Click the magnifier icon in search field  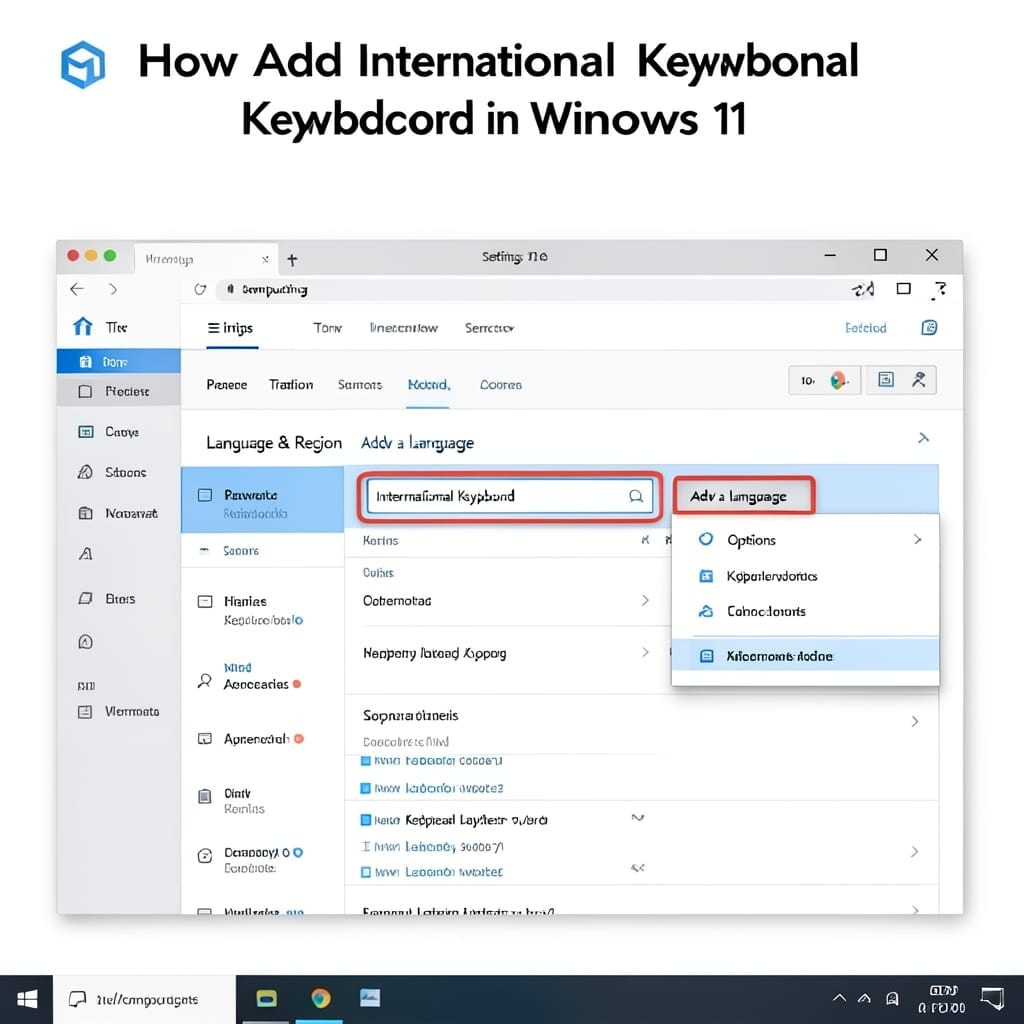[635, 496]
